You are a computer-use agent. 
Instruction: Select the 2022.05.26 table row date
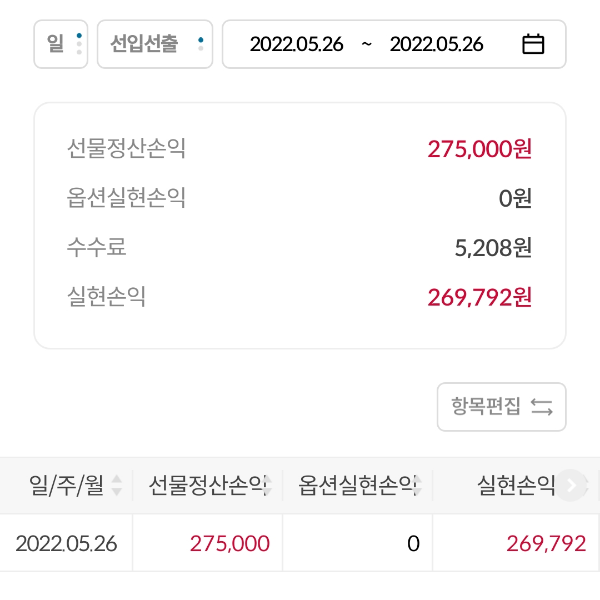pyautogui.click(x=66, y=543)
